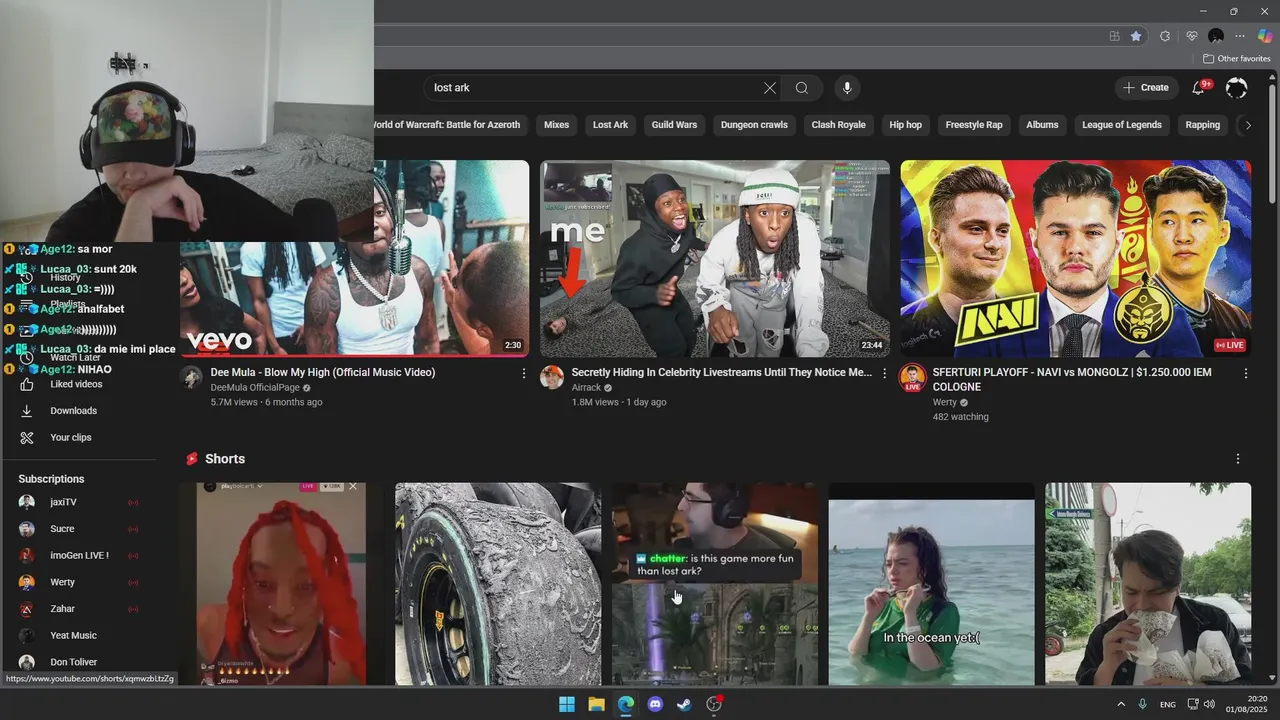Open the red-haired streamer Short
This screenshot has height=720, width=1280.
point(282,584)
